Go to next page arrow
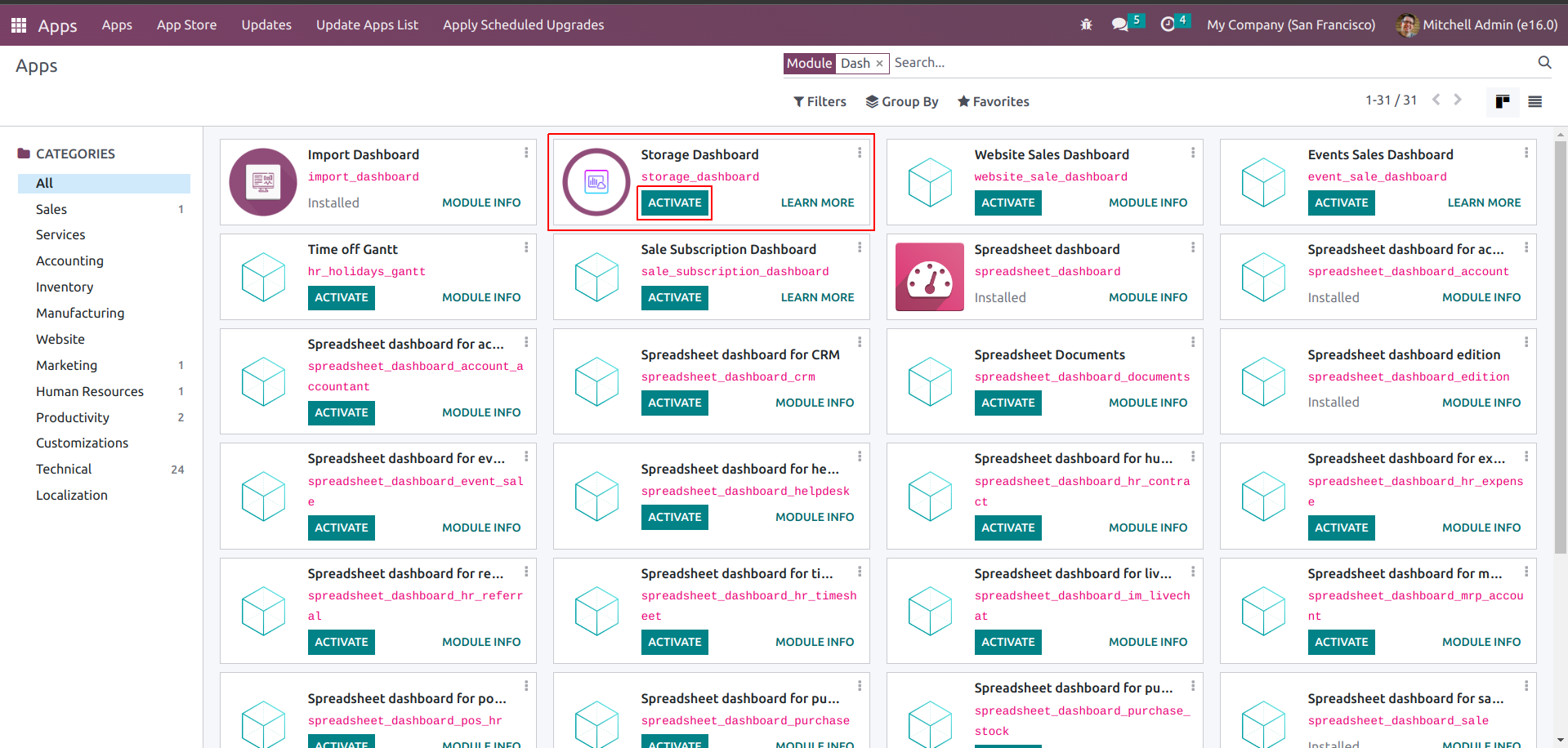Viewport: 1568px width, 748px height. point(1458,100)
